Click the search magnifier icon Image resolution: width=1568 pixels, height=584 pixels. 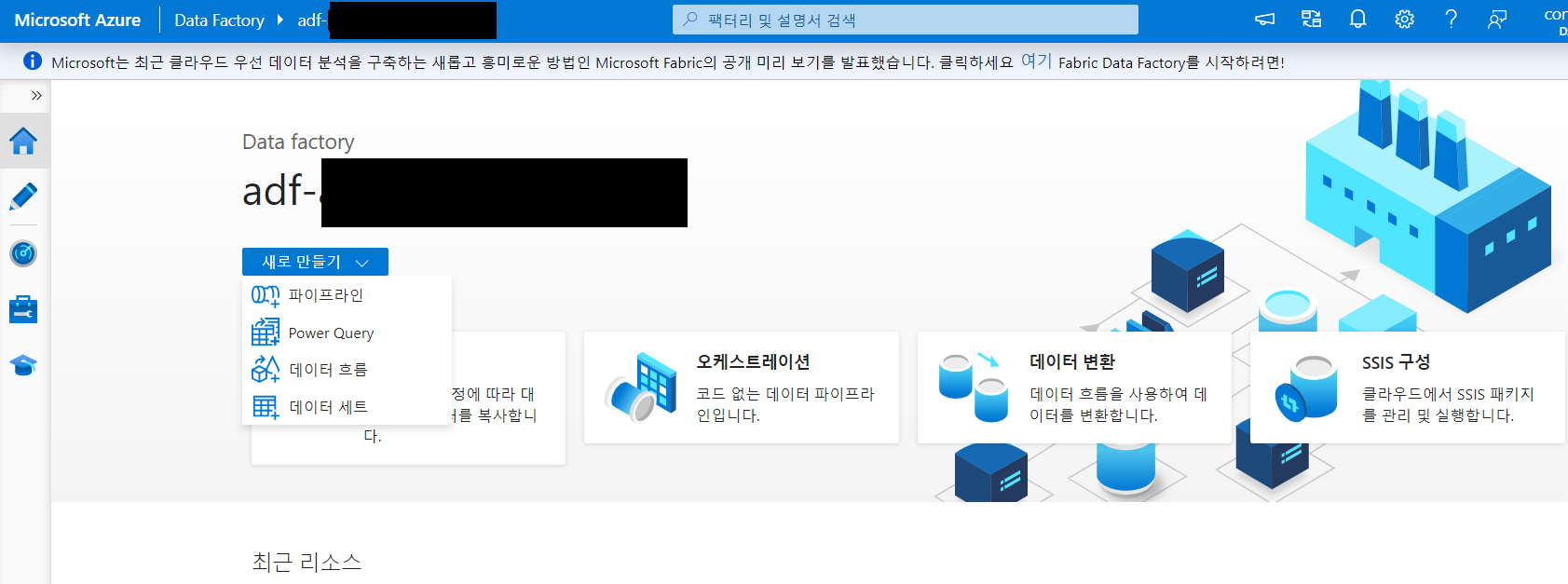(690, 19)
